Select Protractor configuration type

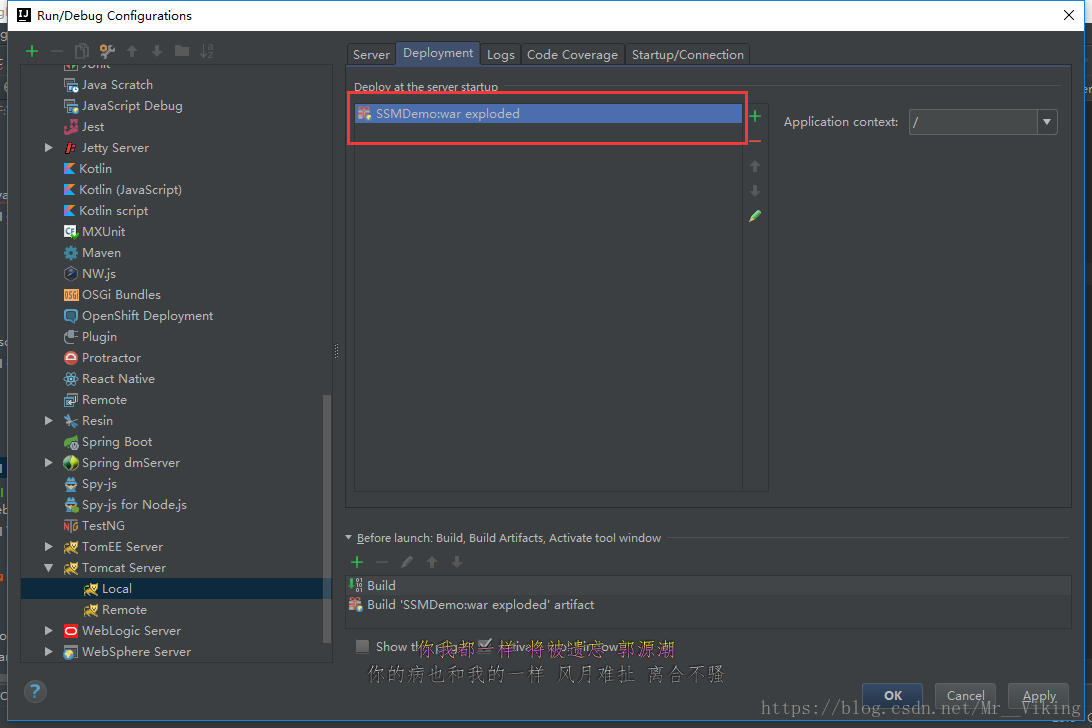click(102, 358)
